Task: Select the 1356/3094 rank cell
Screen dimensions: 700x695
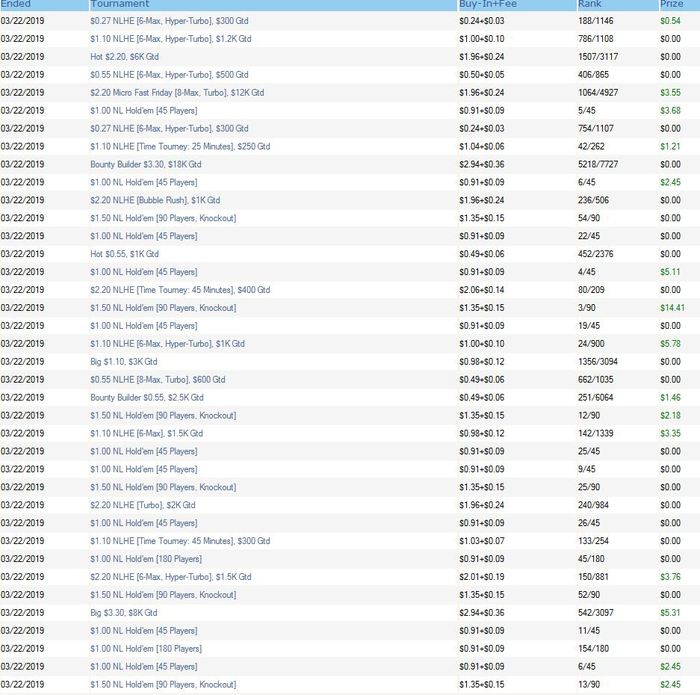Action: (598, 362)
